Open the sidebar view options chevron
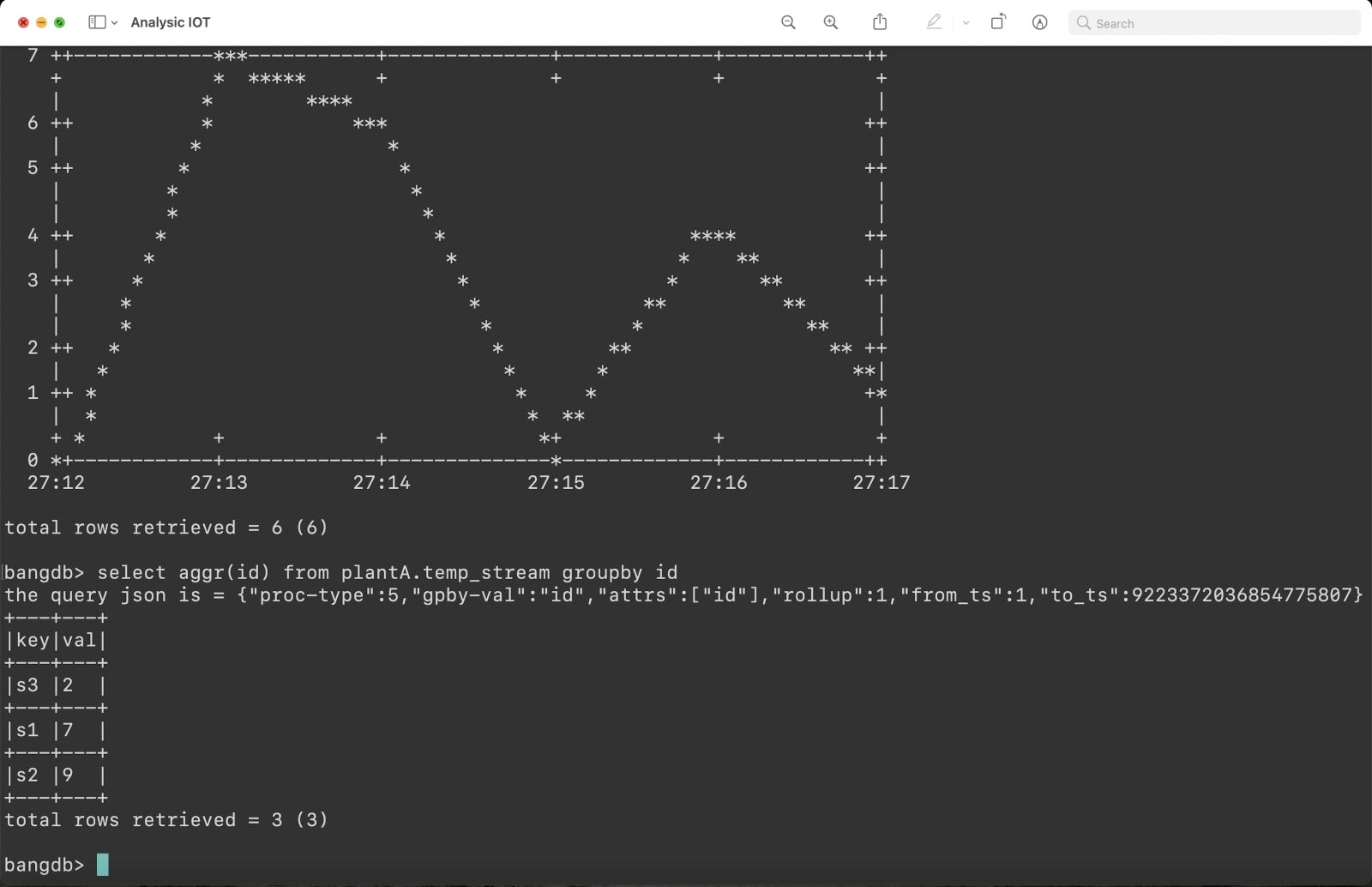 coord(114,23)
